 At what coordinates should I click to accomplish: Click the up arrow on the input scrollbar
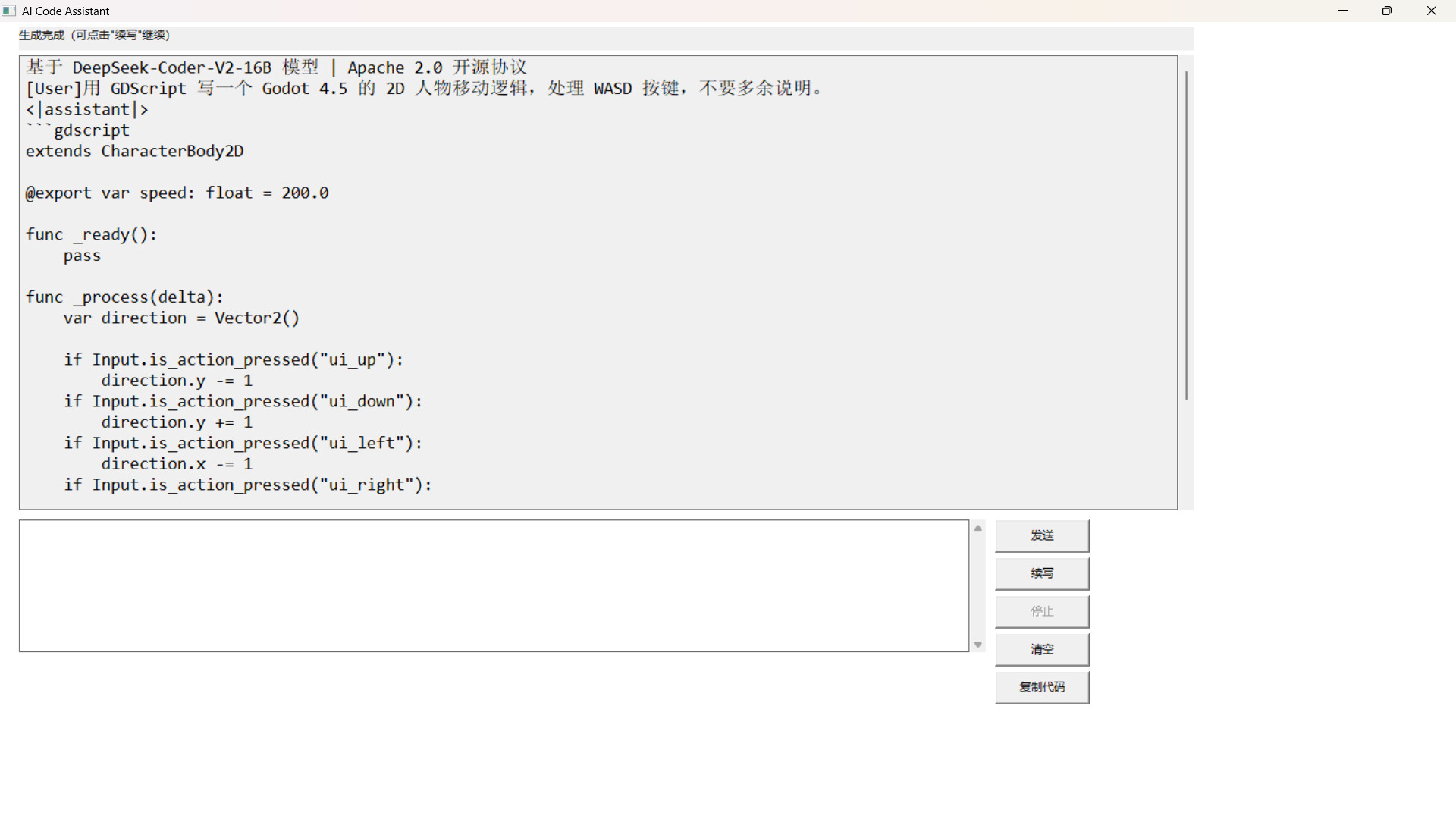coord(977,527)
